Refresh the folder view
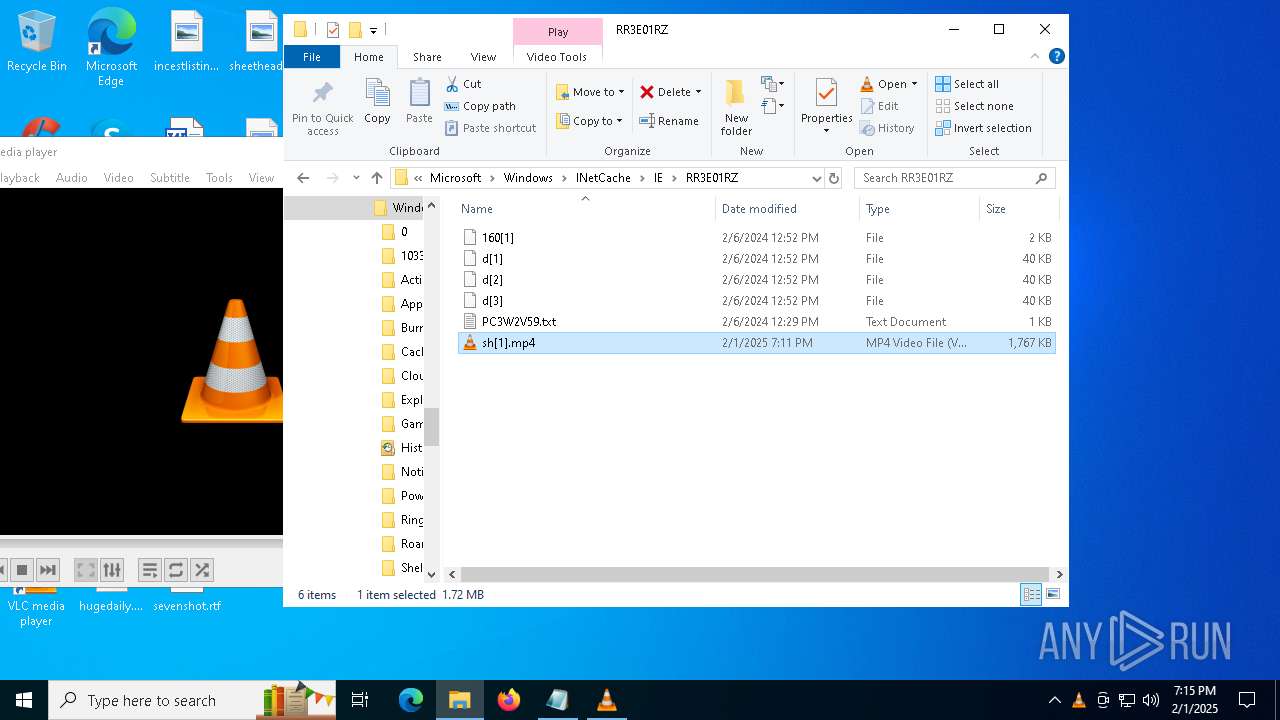1280x720 pixels. pyautogui.click(x=834, y=178)
